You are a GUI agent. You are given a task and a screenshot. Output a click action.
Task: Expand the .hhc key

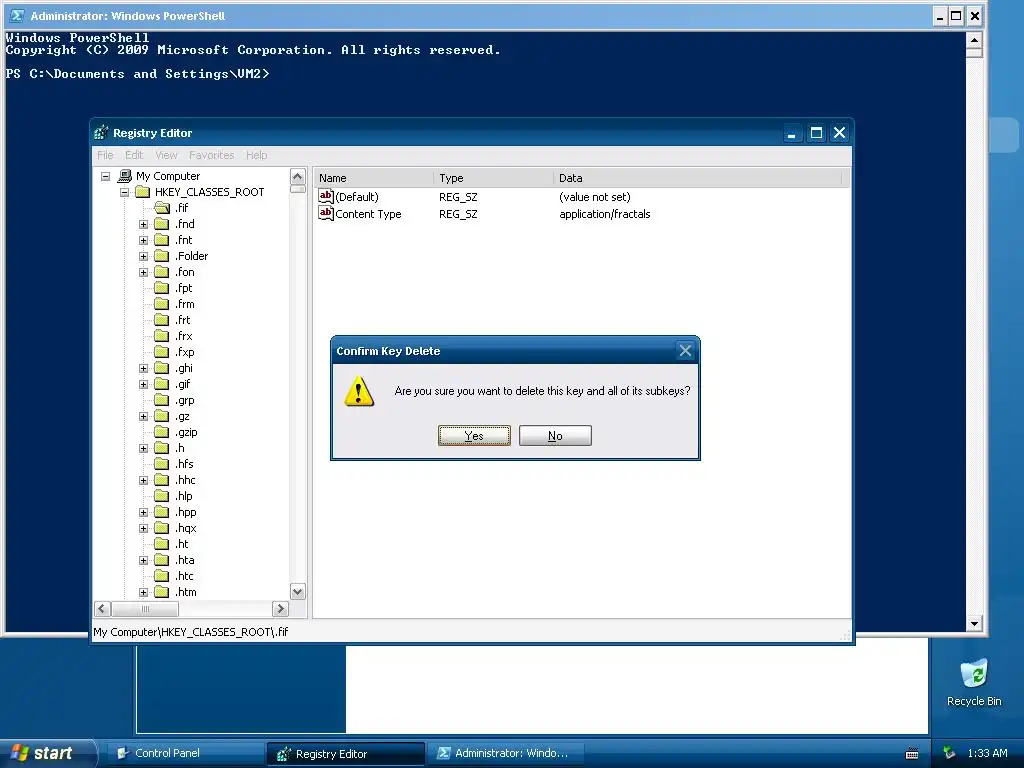pyautogui.click(x=143, y=480)
